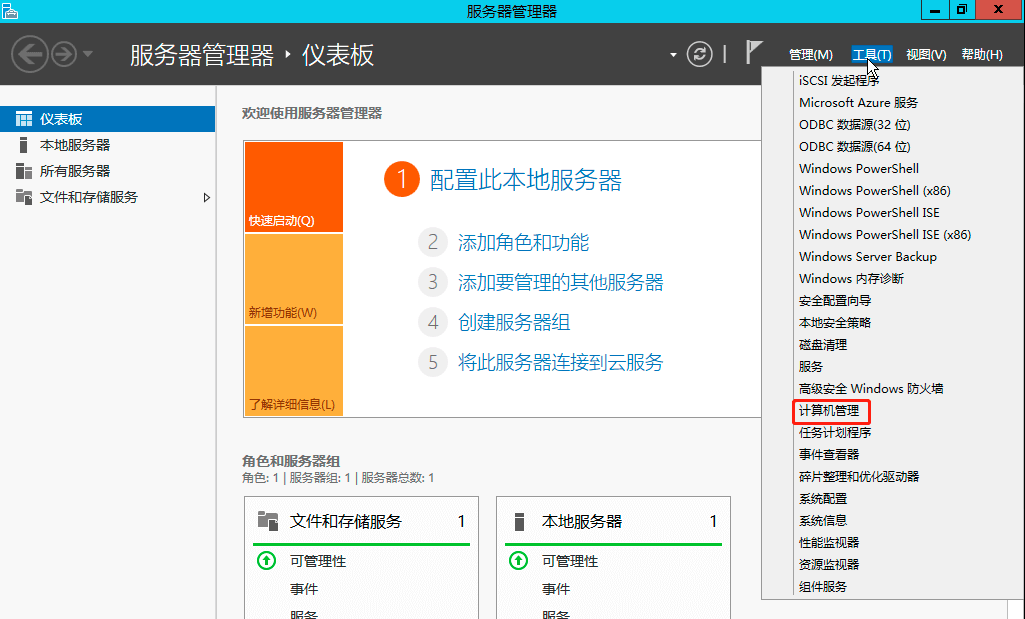Open the dropdown arrow beside the refresh icon
This screenshot has height=619, width=1025.
pos(673,55)
